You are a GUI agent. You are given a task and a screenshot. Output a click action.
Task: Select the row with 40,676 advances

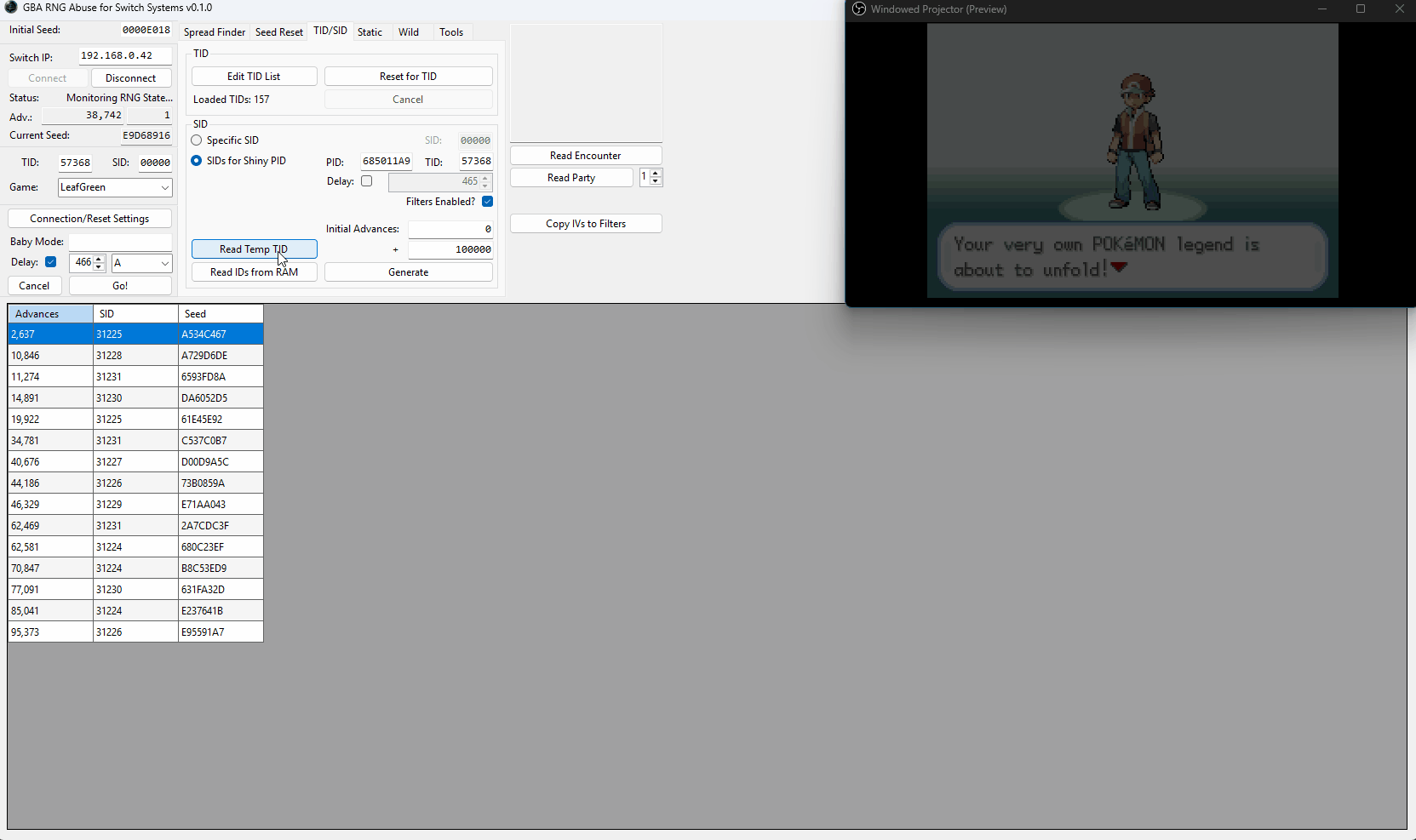point(135,462)
